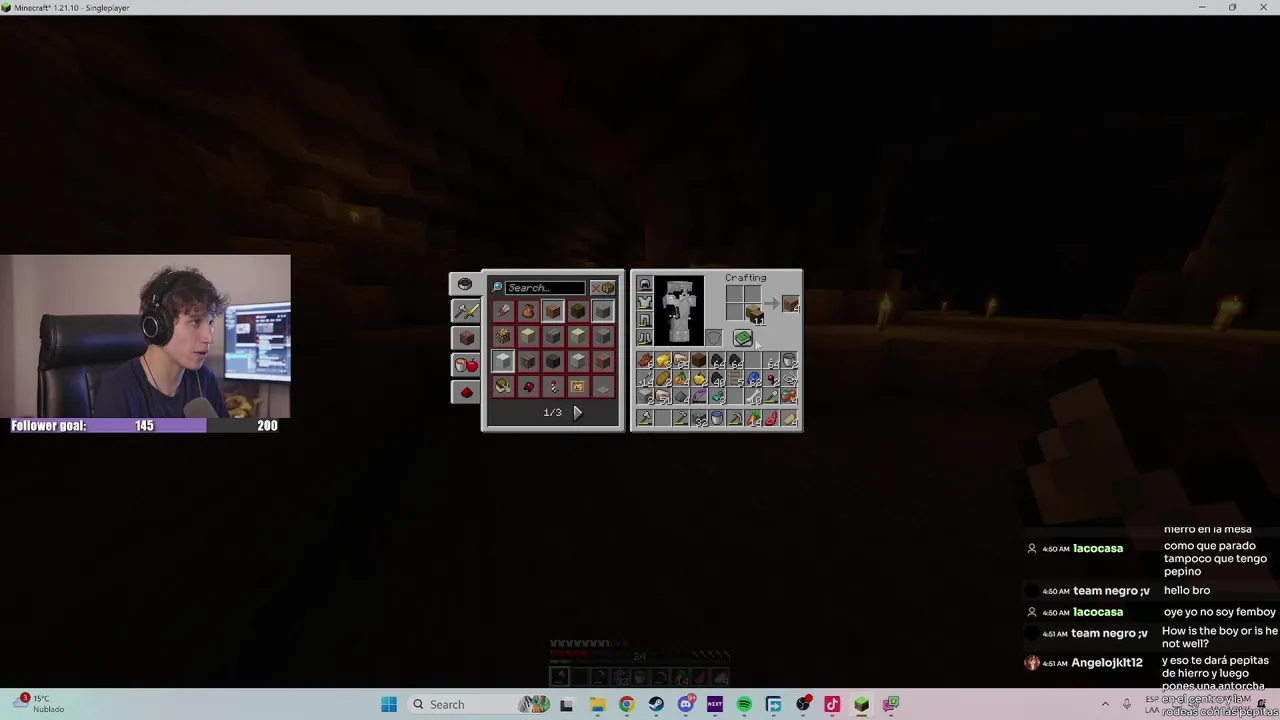Image resolution: width=1280 pixels, height=720 pixels.
Task: Open OBS Studio from the taskbar
Action: pyautogui.click(x=803, y=704)
